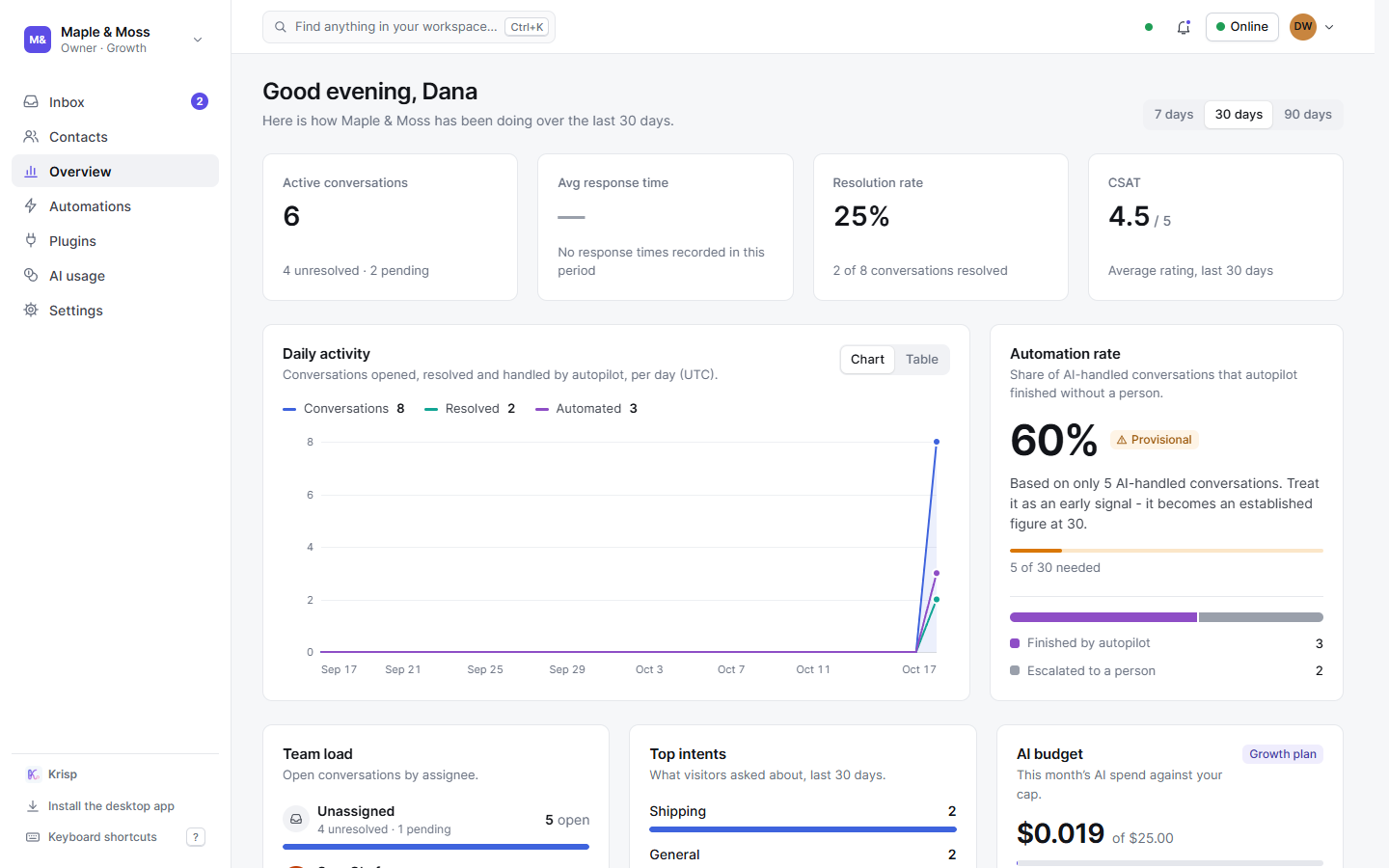Show Daily activity as Table
This screenshot has width=1389, height=868.
point(922,359)
